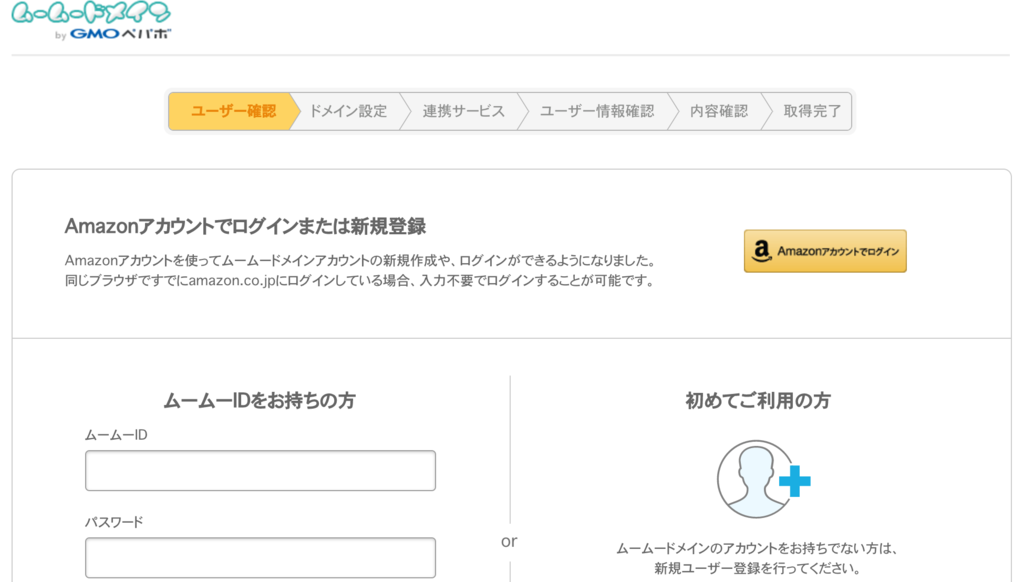The image size is (1024, 582).
Task: Click the GMOペパボ brand logo
Action: (120, 33)
